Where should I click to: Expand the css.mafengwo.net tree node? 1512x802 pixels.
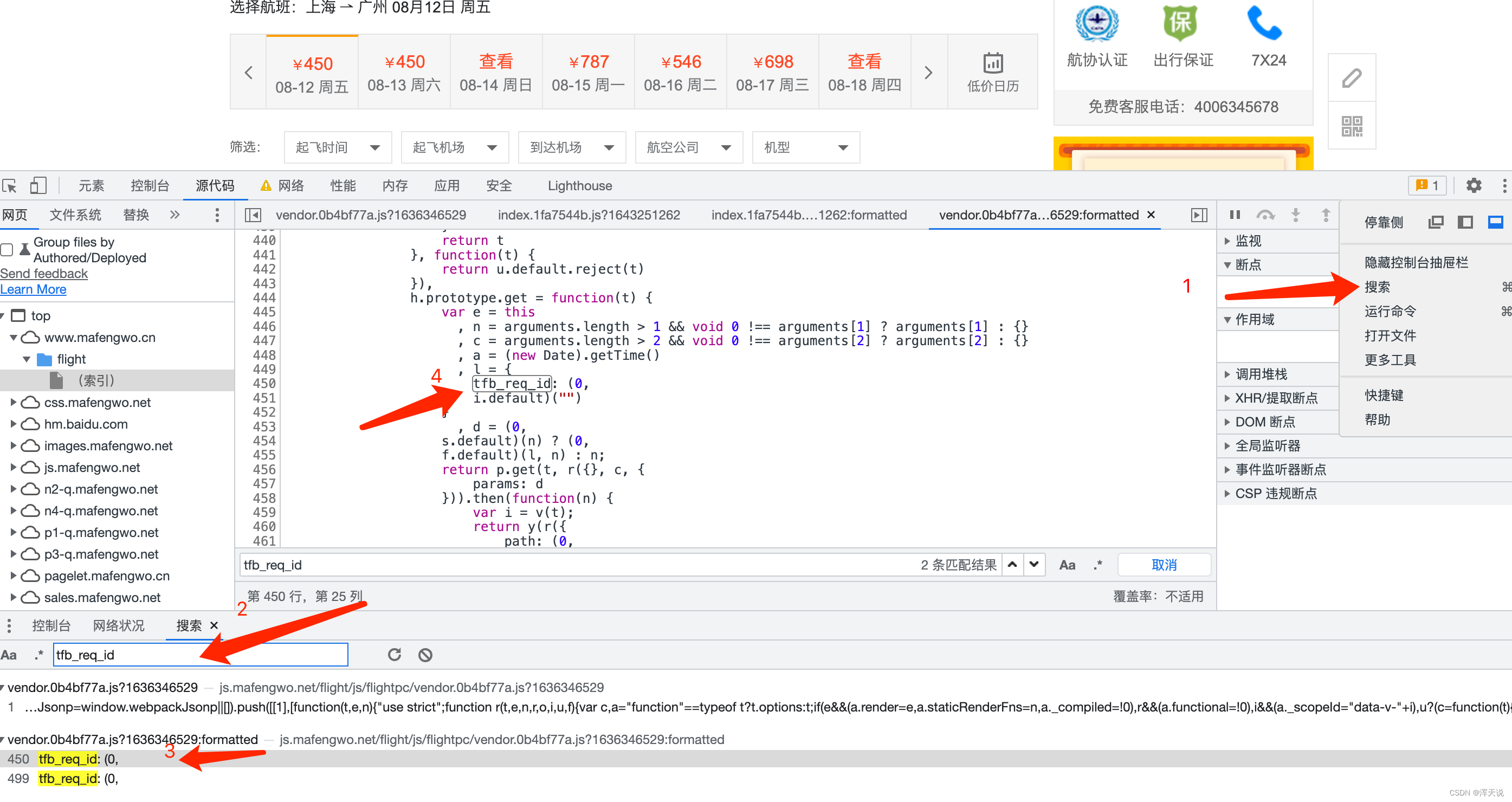click(x=14, y=403)
